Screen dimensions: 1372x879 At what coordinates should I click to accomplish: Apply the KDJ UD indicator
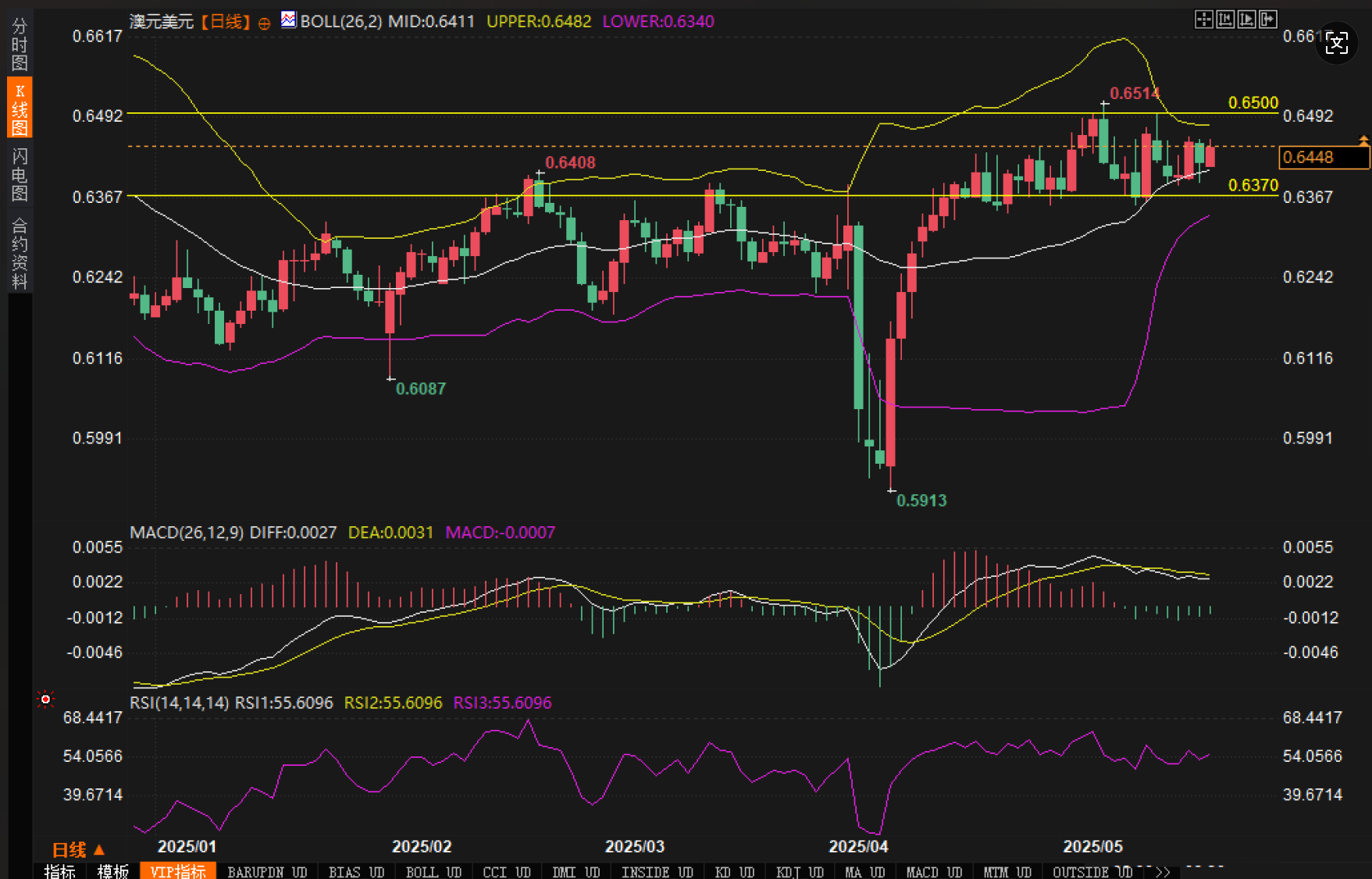click(800, 872)
